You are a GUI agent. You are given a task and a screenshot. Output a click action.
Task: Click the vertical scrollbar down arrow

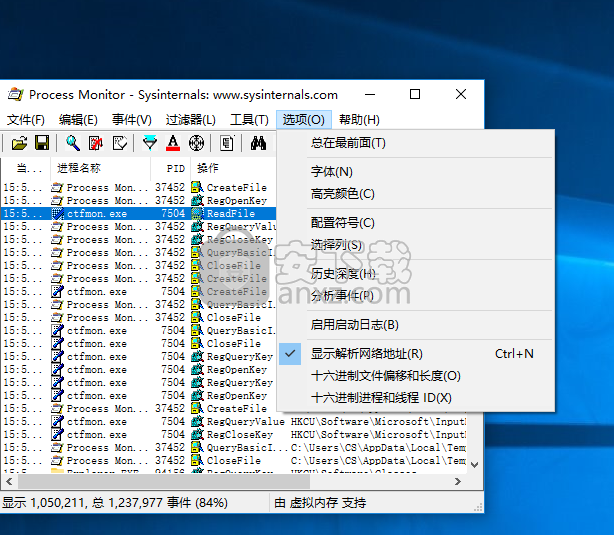tap(475, 465)
